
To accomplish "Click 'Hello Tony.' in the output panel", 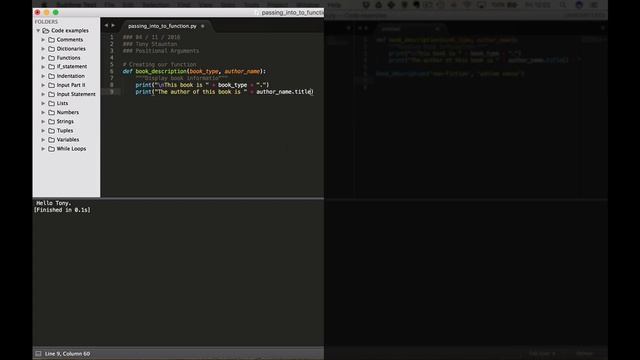I will [53, 203].
